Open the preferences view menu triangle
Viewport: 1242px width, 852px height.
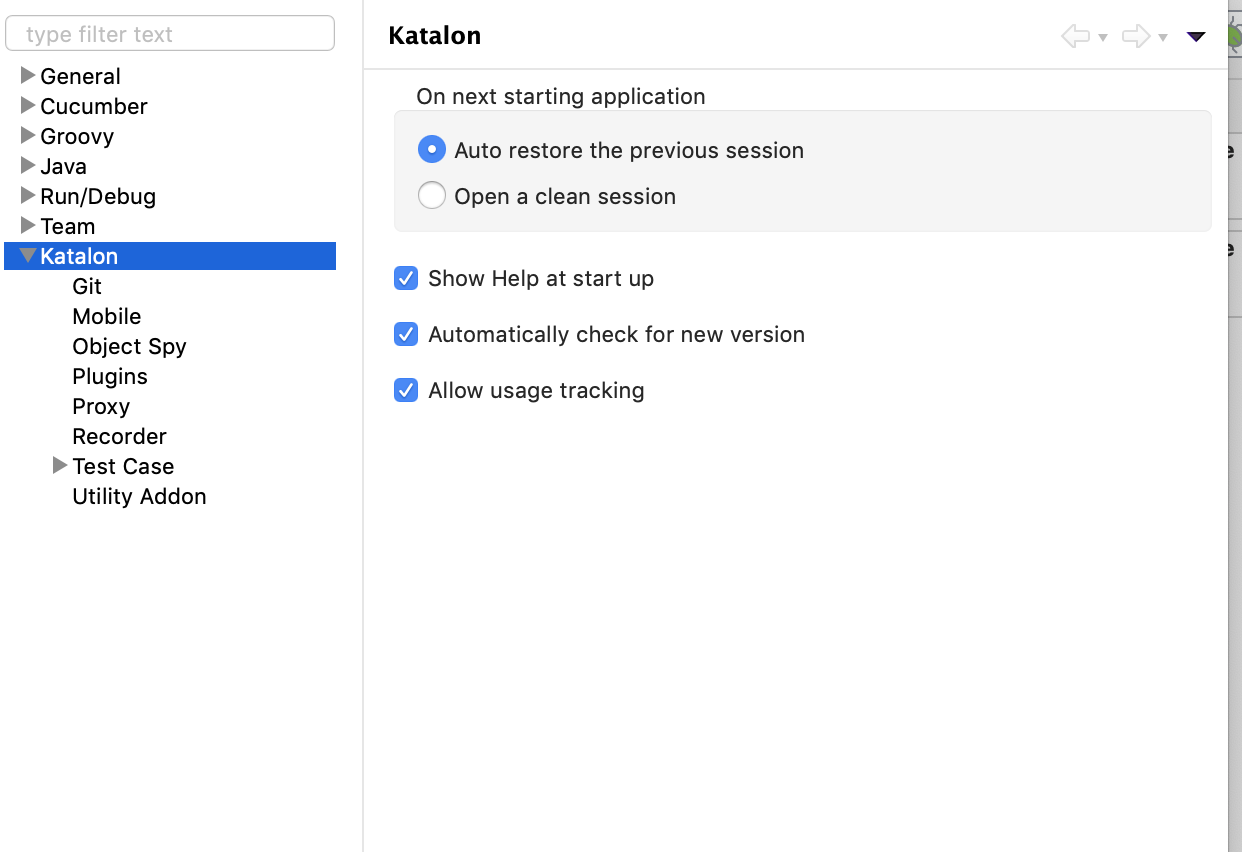(x=1196, y=37)
